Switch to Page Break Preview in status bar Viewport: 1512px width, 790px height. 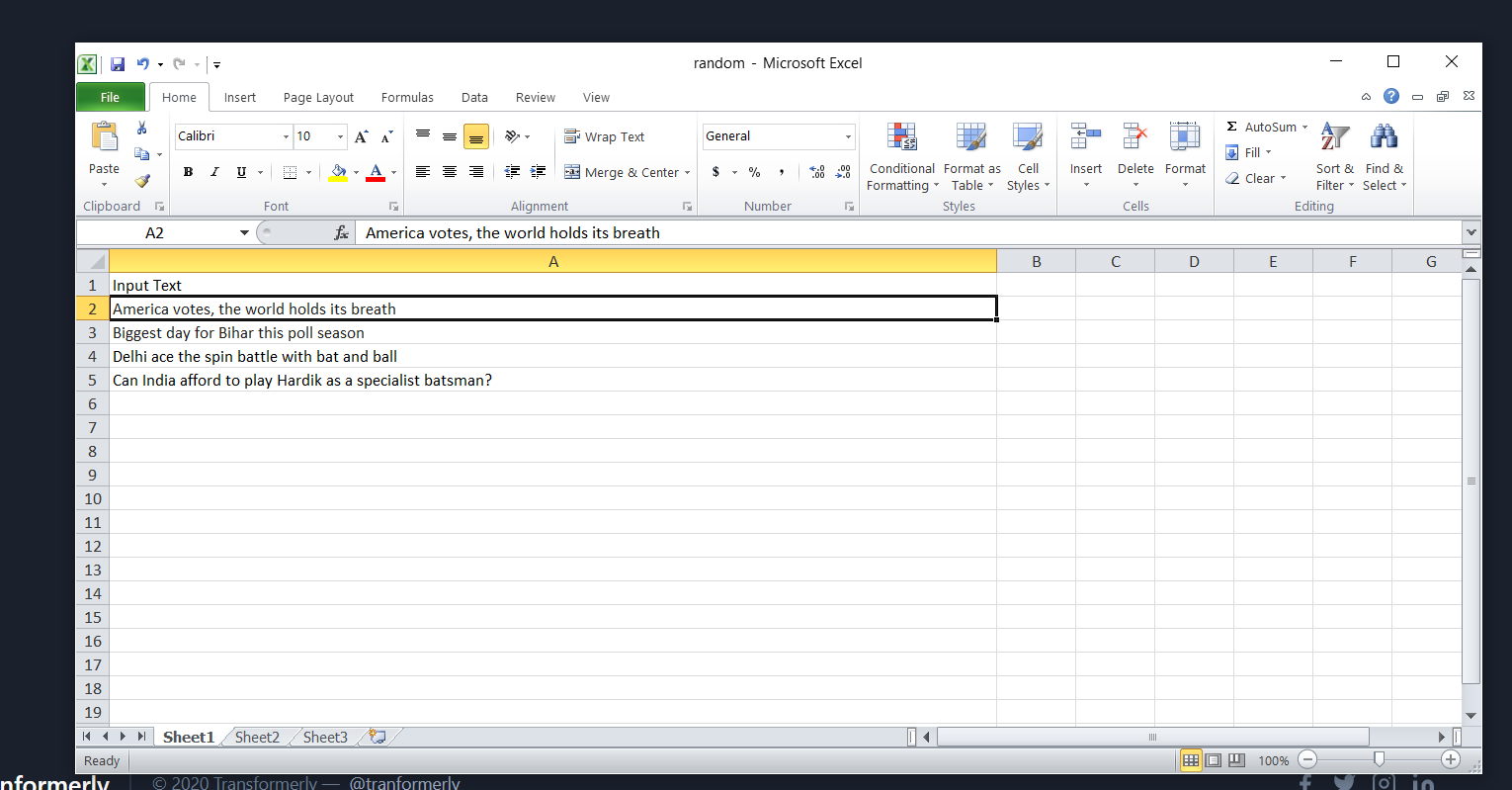(x=1236, y=760)
